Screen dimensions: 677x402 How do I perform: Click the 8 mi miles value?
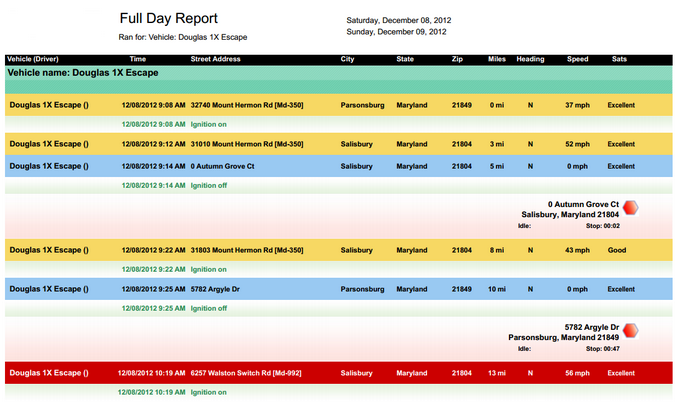(497, 250)
